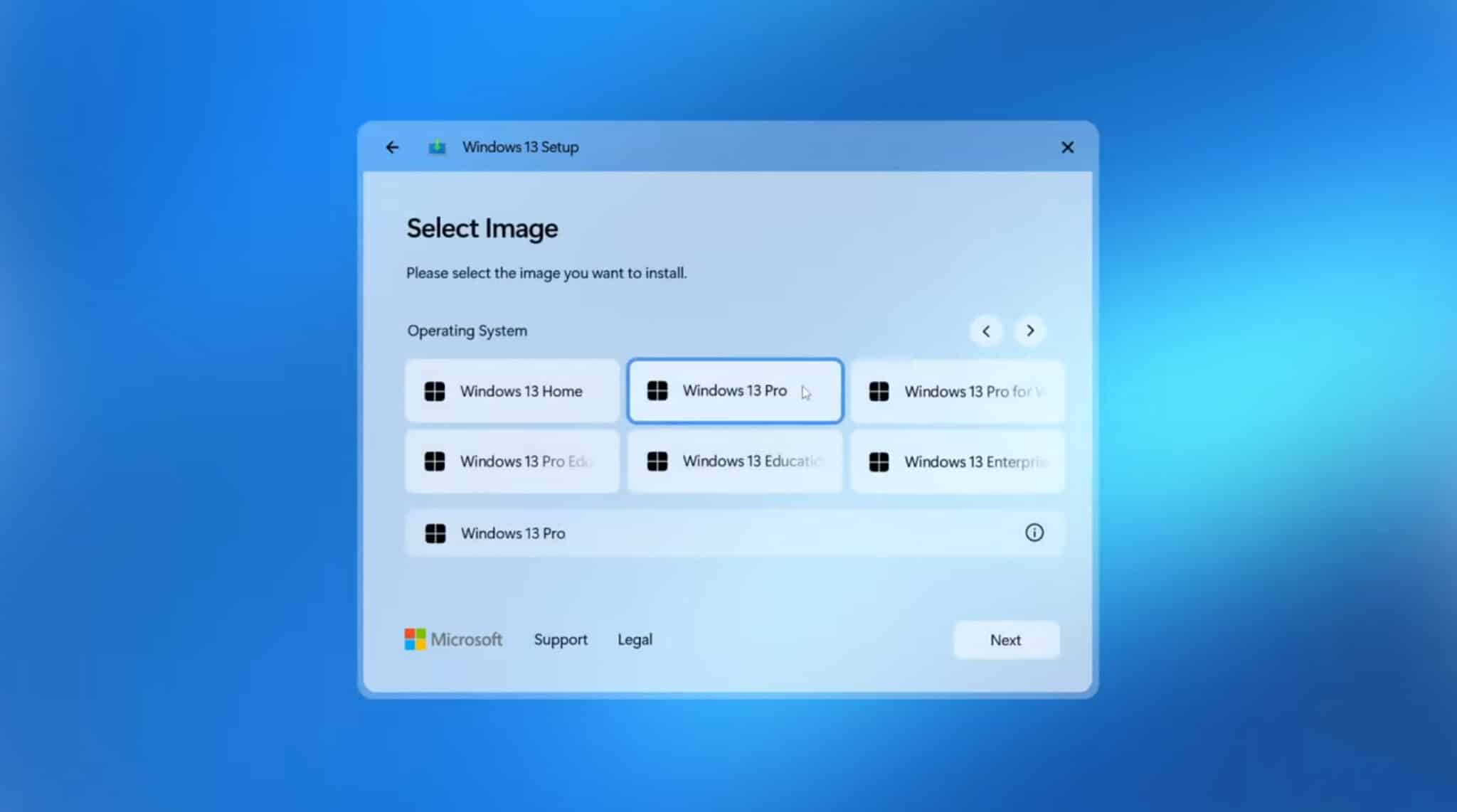1457x812 pixels.
Task: Click the Windows logo on Windows 13 Enterprise tile
Action: click(880, 461)
